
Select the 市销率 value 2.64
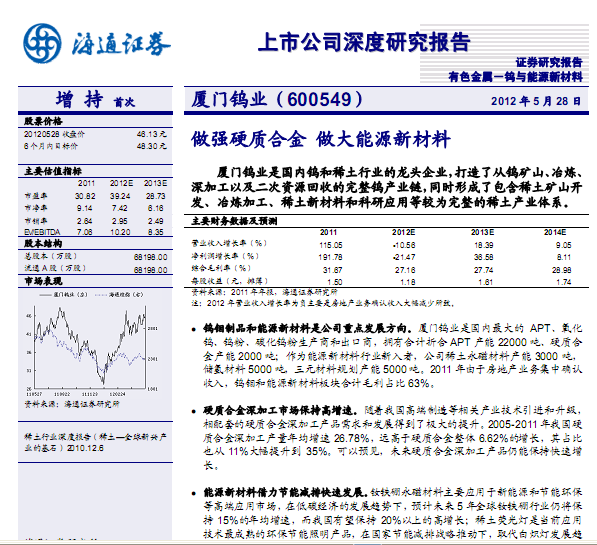tap(84, 221)
